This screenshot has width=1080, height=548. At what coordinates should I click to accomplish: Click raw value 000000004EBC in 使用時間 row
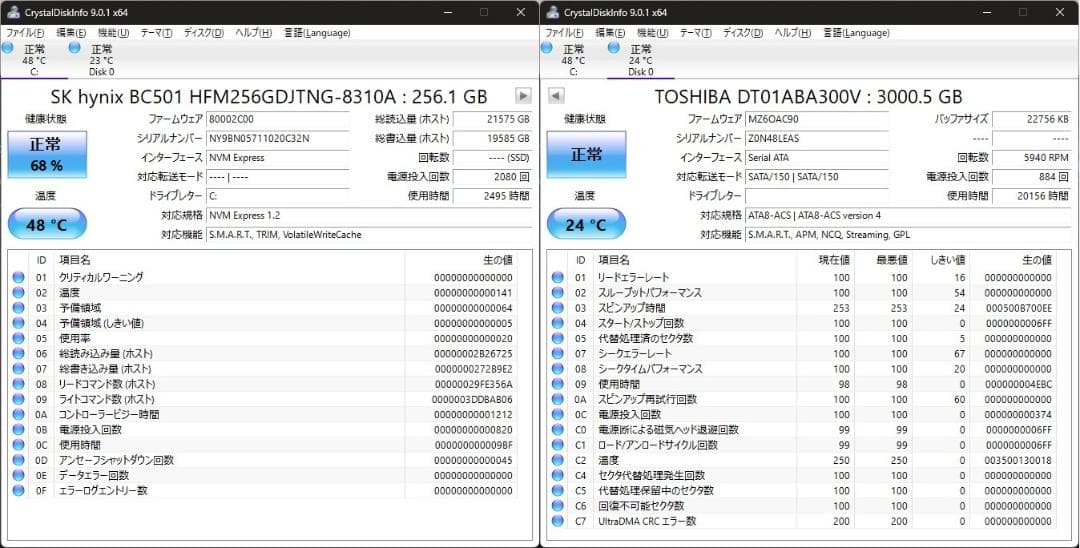pyautogui.click(x=1018, y=384)
